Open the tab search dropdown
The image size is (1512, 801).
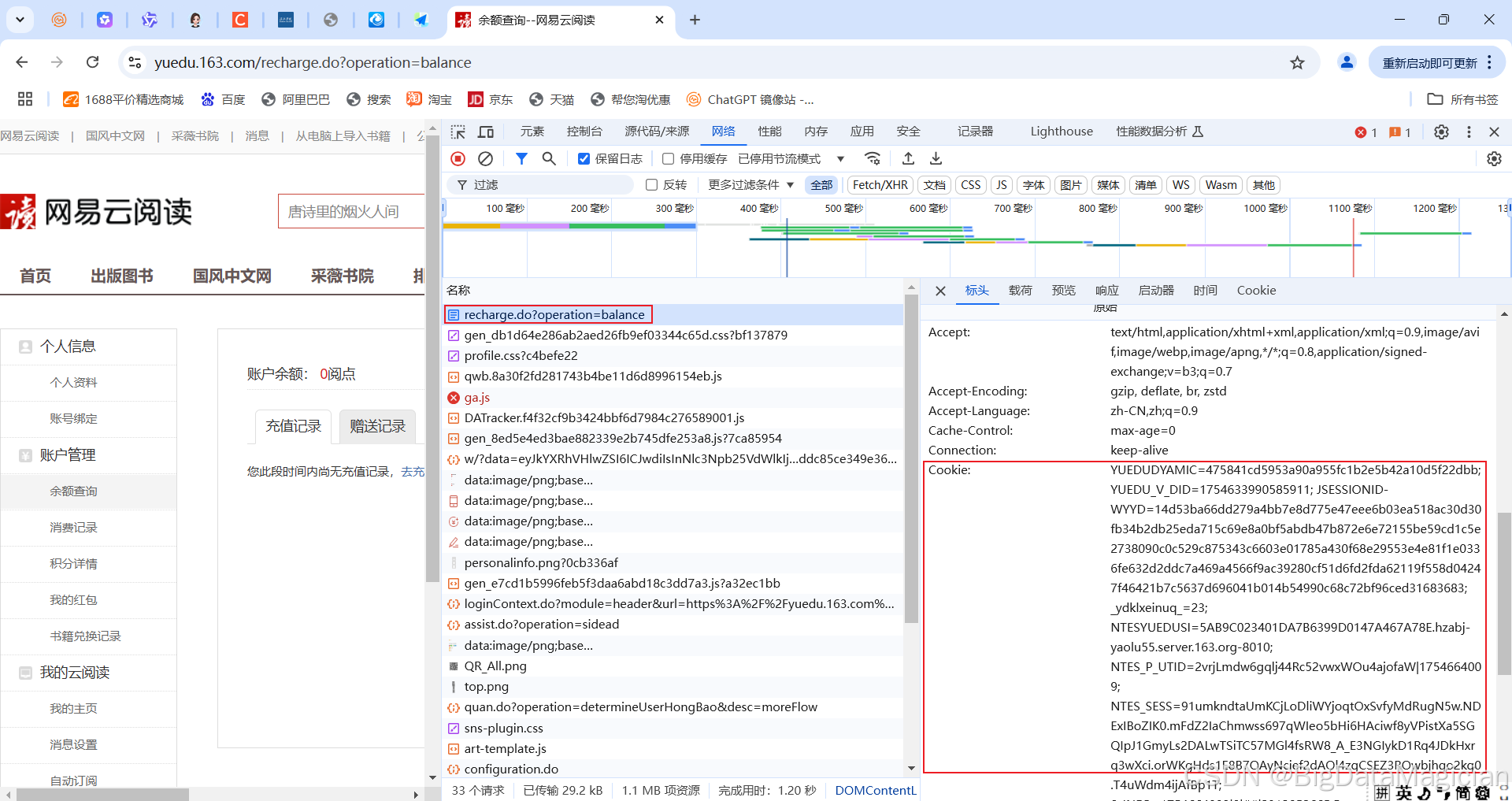point(20,20)
